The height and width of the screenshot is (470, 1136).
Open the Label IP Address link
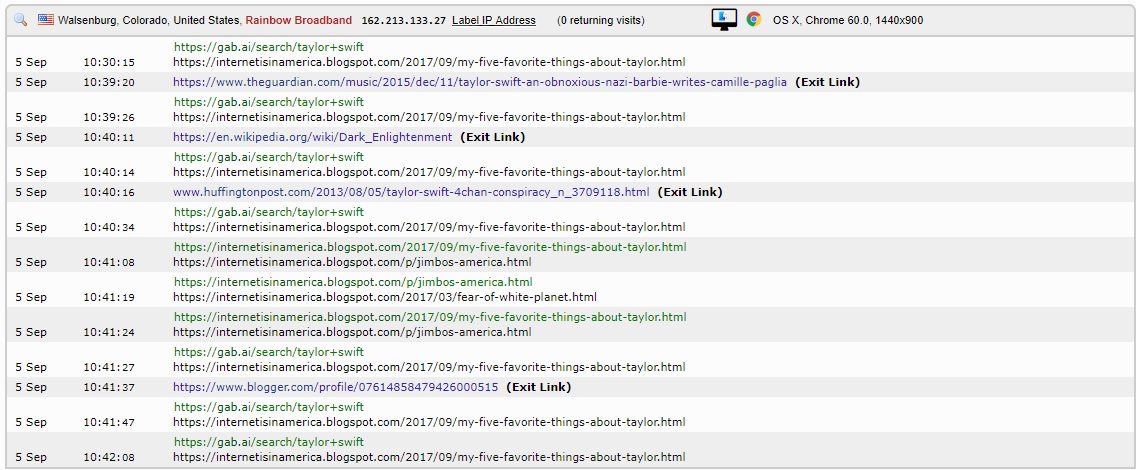point(494,20)
